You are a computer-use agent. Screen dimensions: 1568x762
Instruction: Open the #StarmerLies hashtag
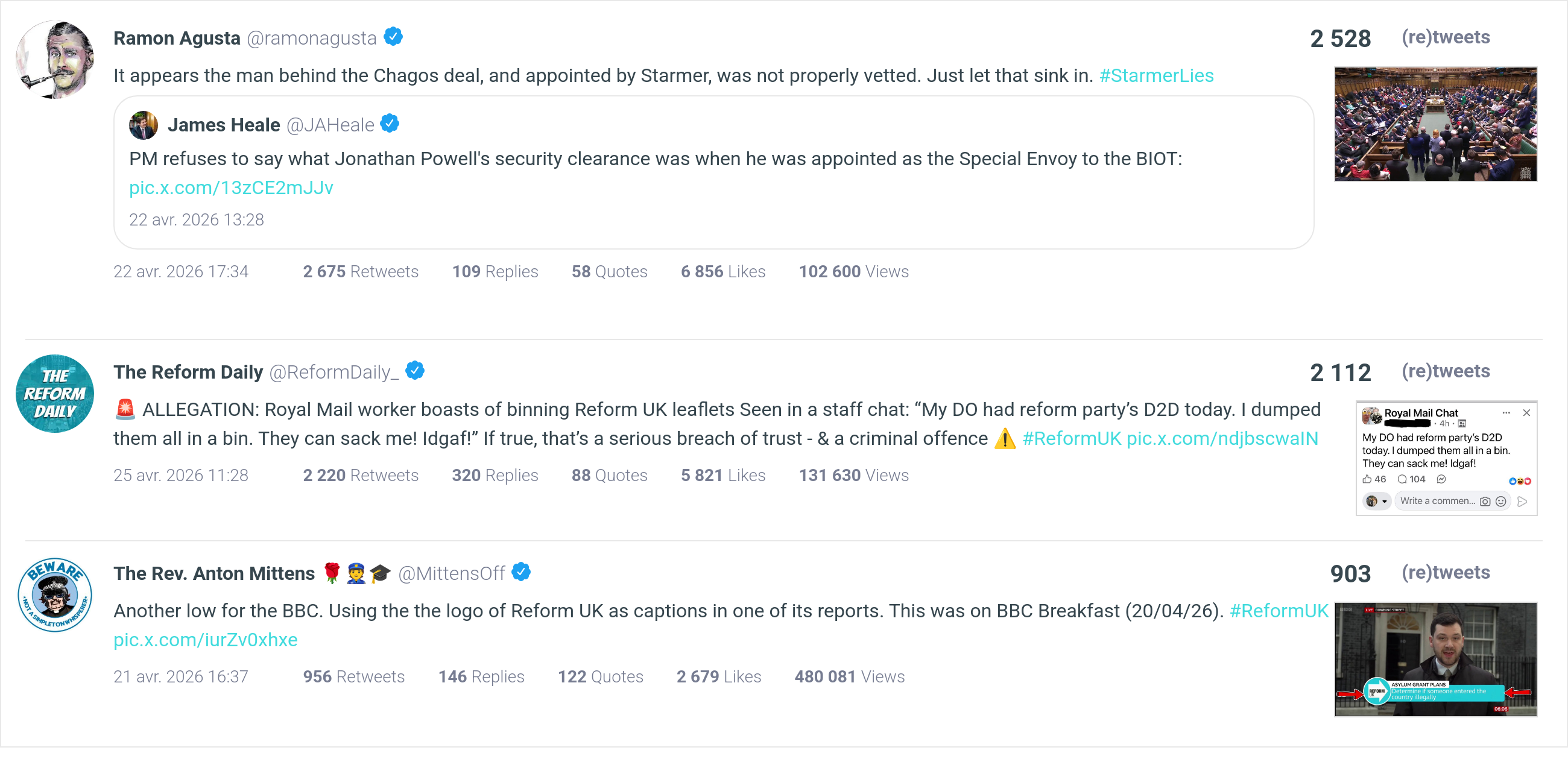point(1156,75)
